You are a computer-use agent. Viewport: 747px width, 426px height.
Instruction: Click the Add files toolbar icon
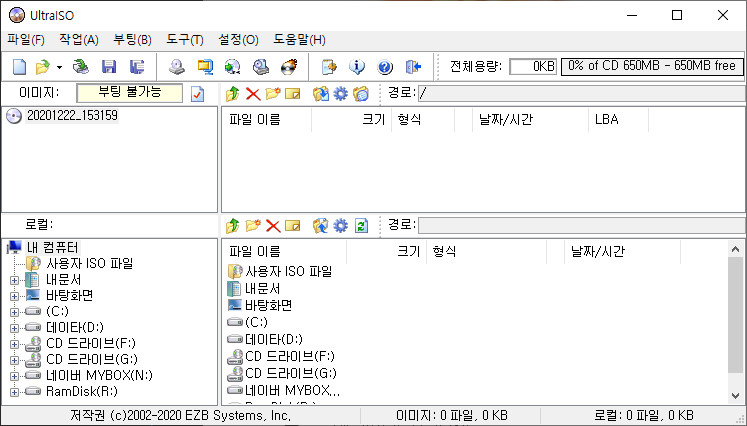tap(329, 67)
